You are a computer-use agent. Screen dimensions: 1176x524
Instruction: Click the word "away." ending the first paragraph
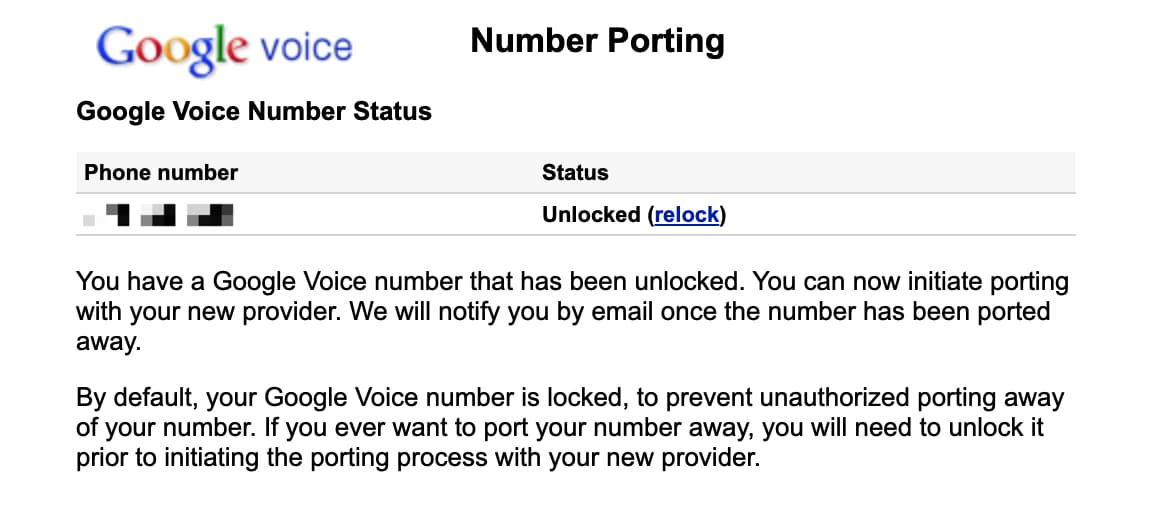click(104, 340)
